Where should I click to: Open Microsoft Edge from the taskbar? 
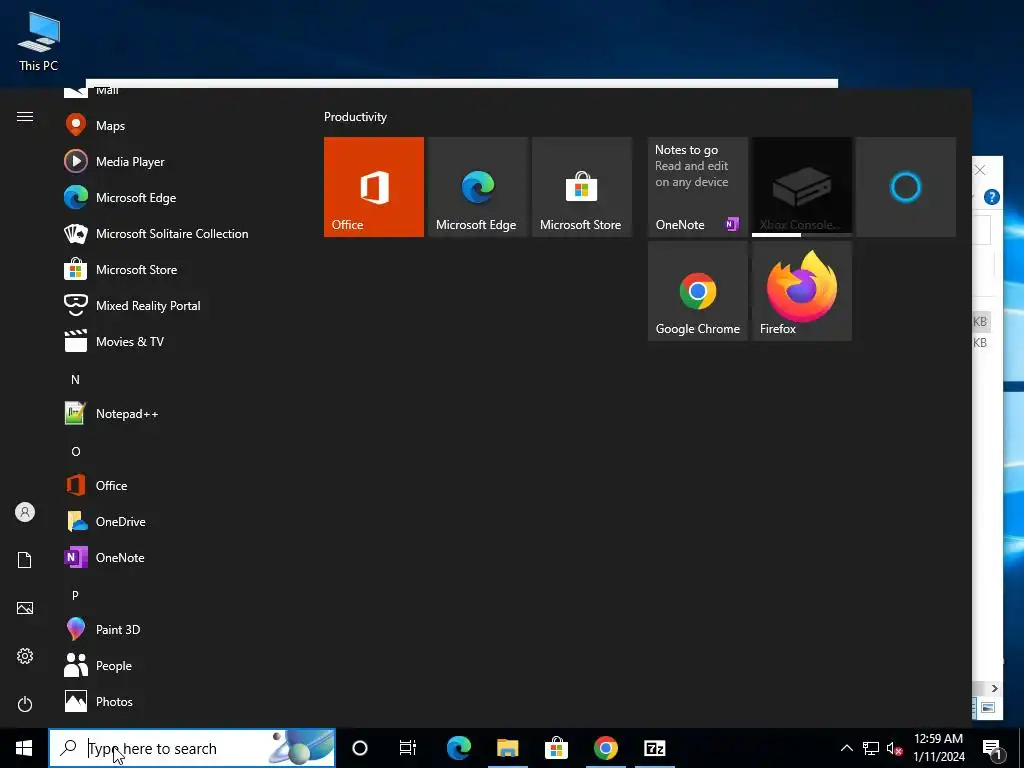(459, 748)
